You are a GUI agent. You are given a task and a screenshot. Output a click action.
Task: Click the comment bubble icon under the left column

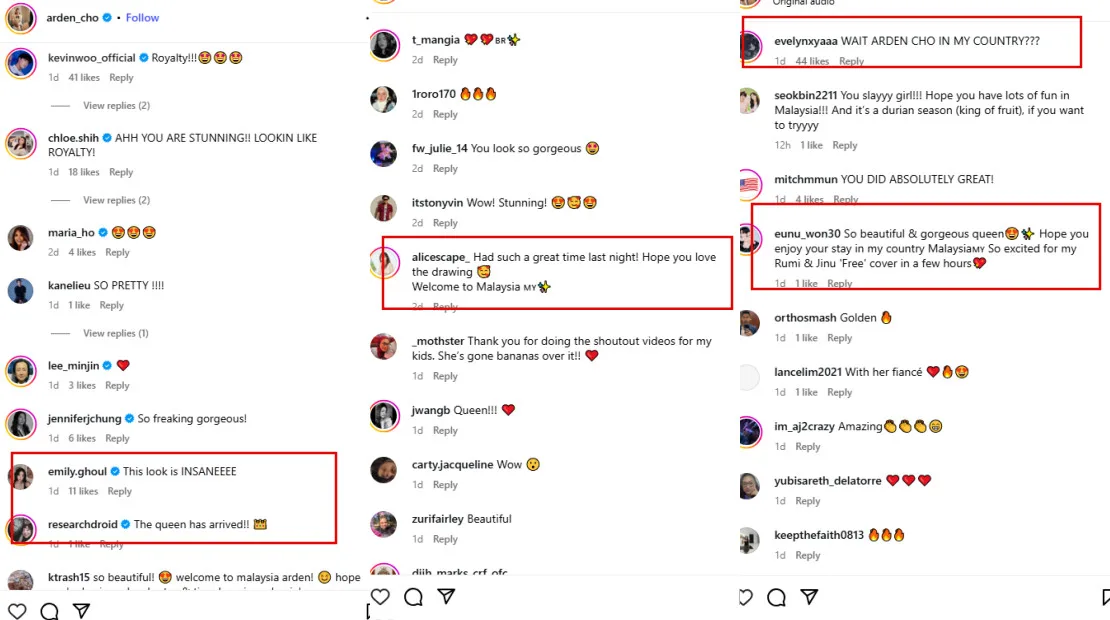[50, 610]
